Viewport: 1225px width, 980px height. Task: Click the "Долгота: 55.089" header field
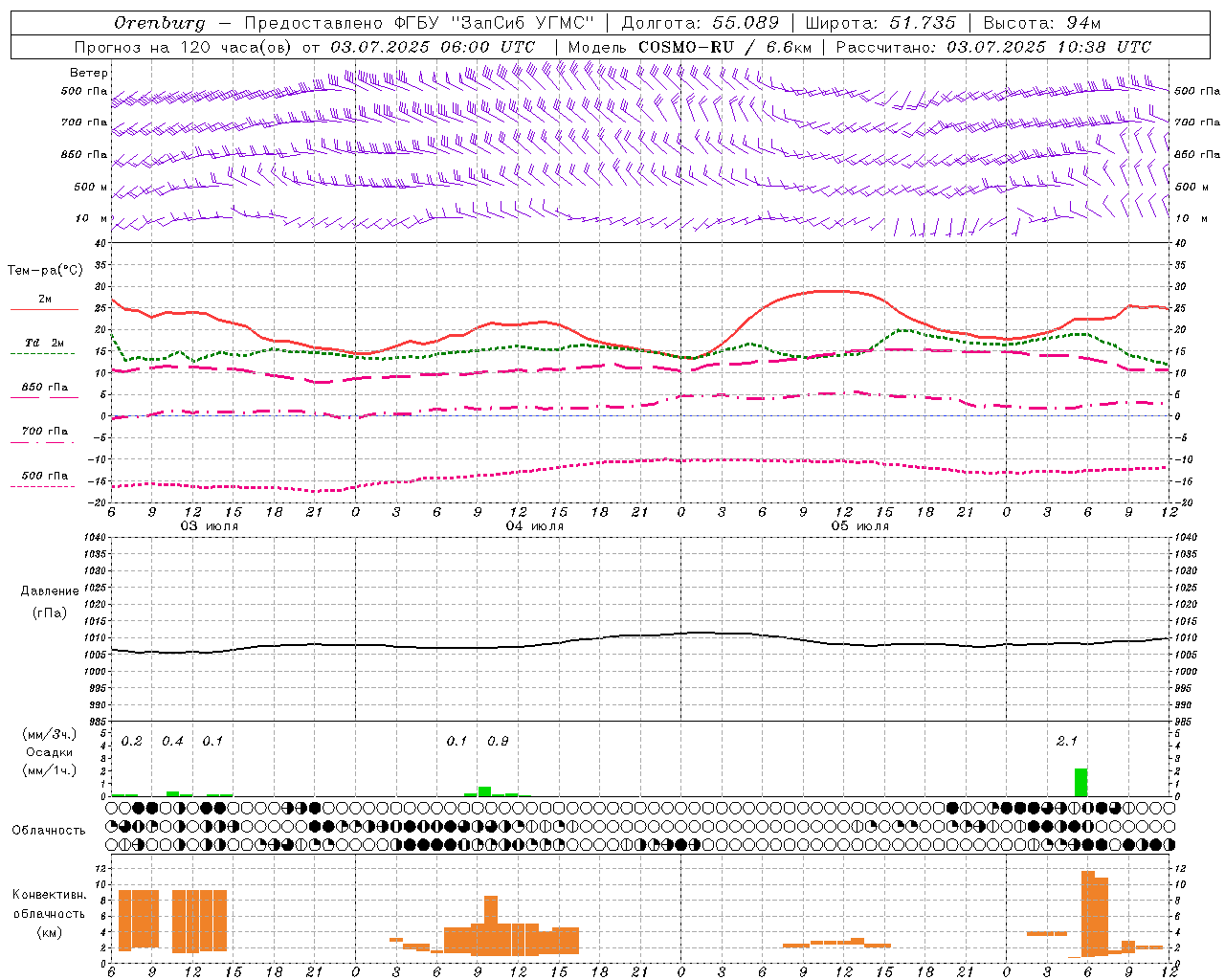pyautogui.click(x=701, y=23)
